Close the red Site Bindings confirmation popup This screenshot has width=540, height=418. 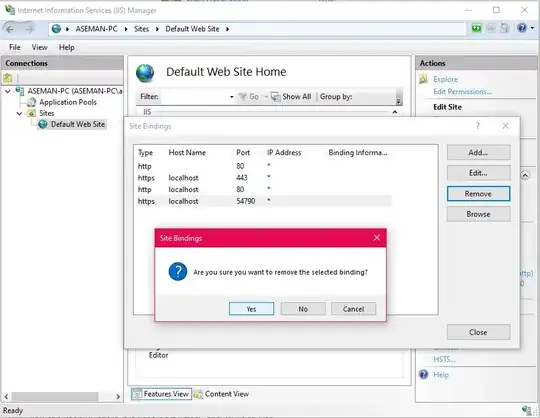[376, 238]
